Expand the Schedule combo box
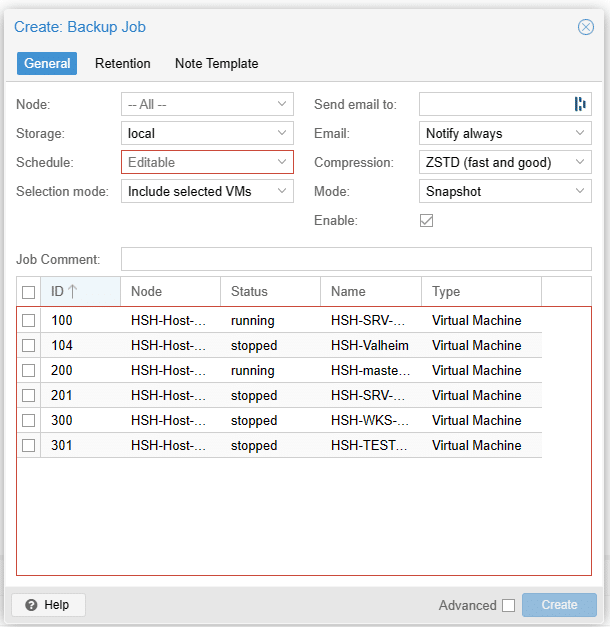The width and height of the screenshot is (610, 627). 282,162
